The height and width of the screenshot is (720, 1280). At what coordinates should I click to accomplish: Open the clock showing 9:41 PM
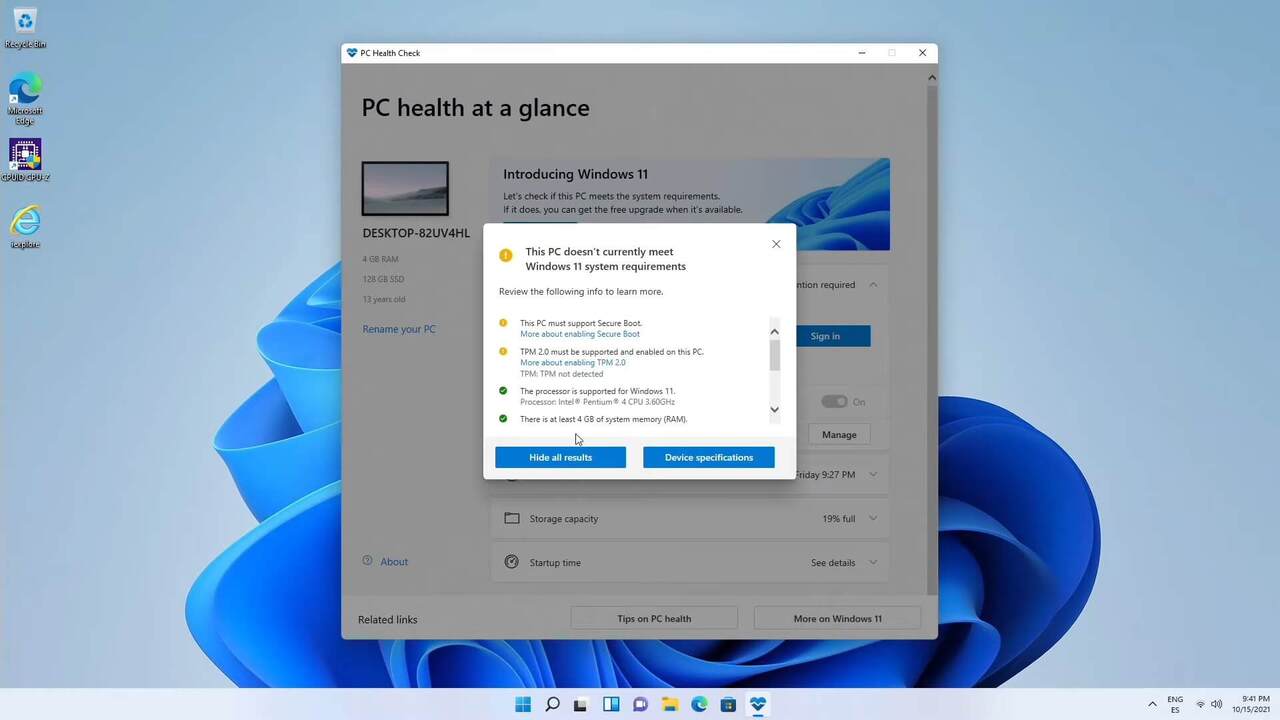1251,704
